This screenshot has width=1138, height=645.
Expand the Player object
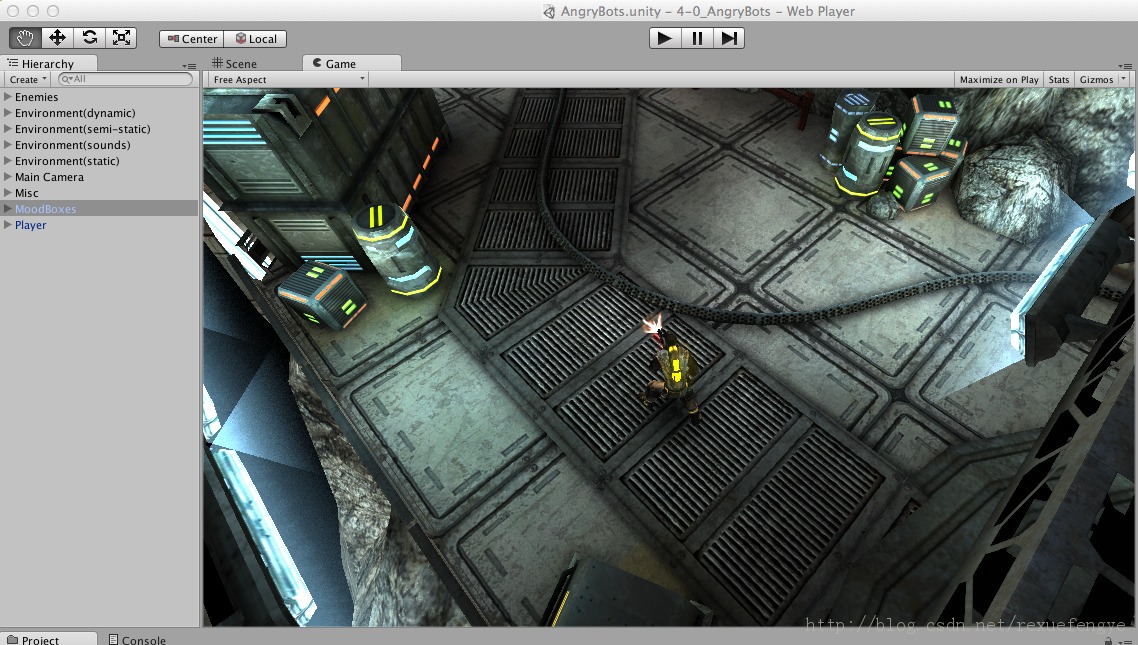coord(7,224)
